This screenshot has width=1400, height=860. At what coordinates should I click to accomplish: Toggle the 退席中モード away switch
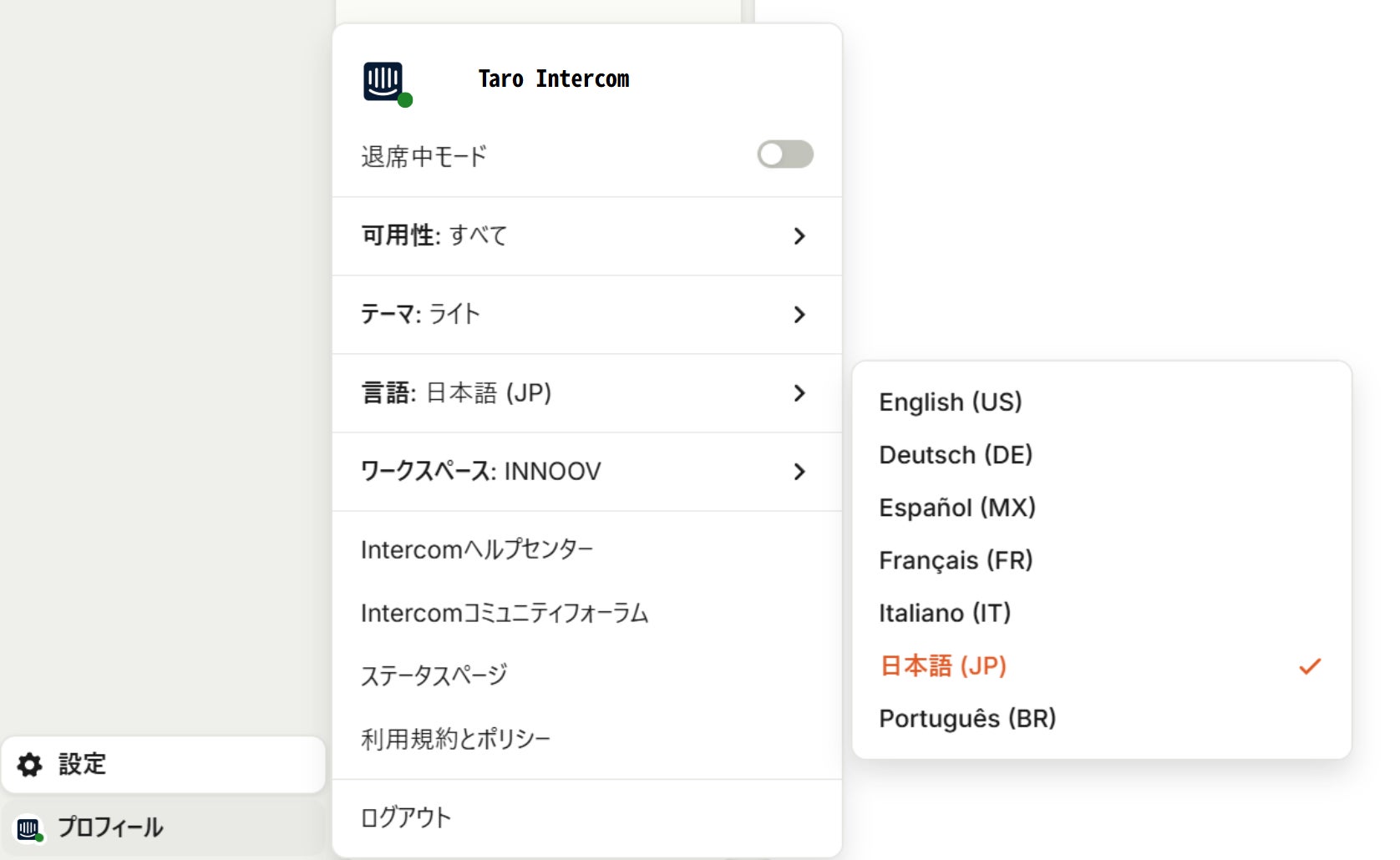coord(784,154)
